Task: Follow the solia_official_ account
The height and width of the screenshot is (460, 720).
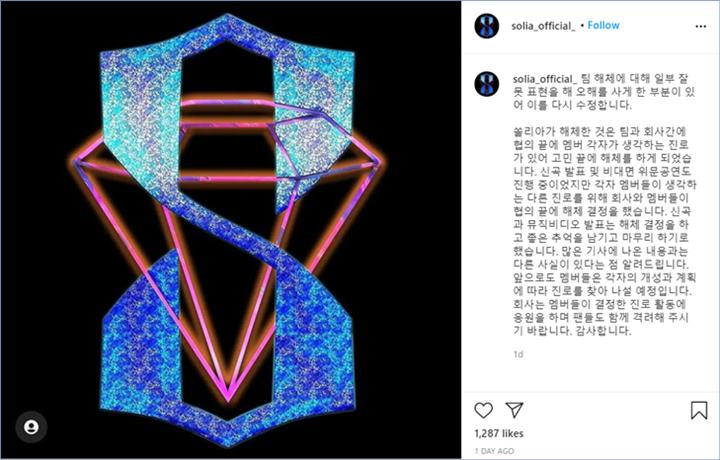Action: [x=603, y=25]
